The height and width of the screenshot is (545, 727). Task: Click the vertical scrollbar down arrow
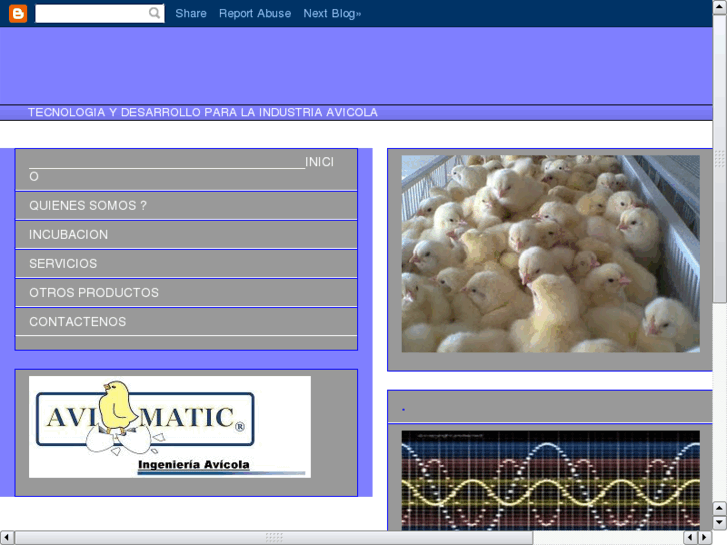[x=720, y=523]
